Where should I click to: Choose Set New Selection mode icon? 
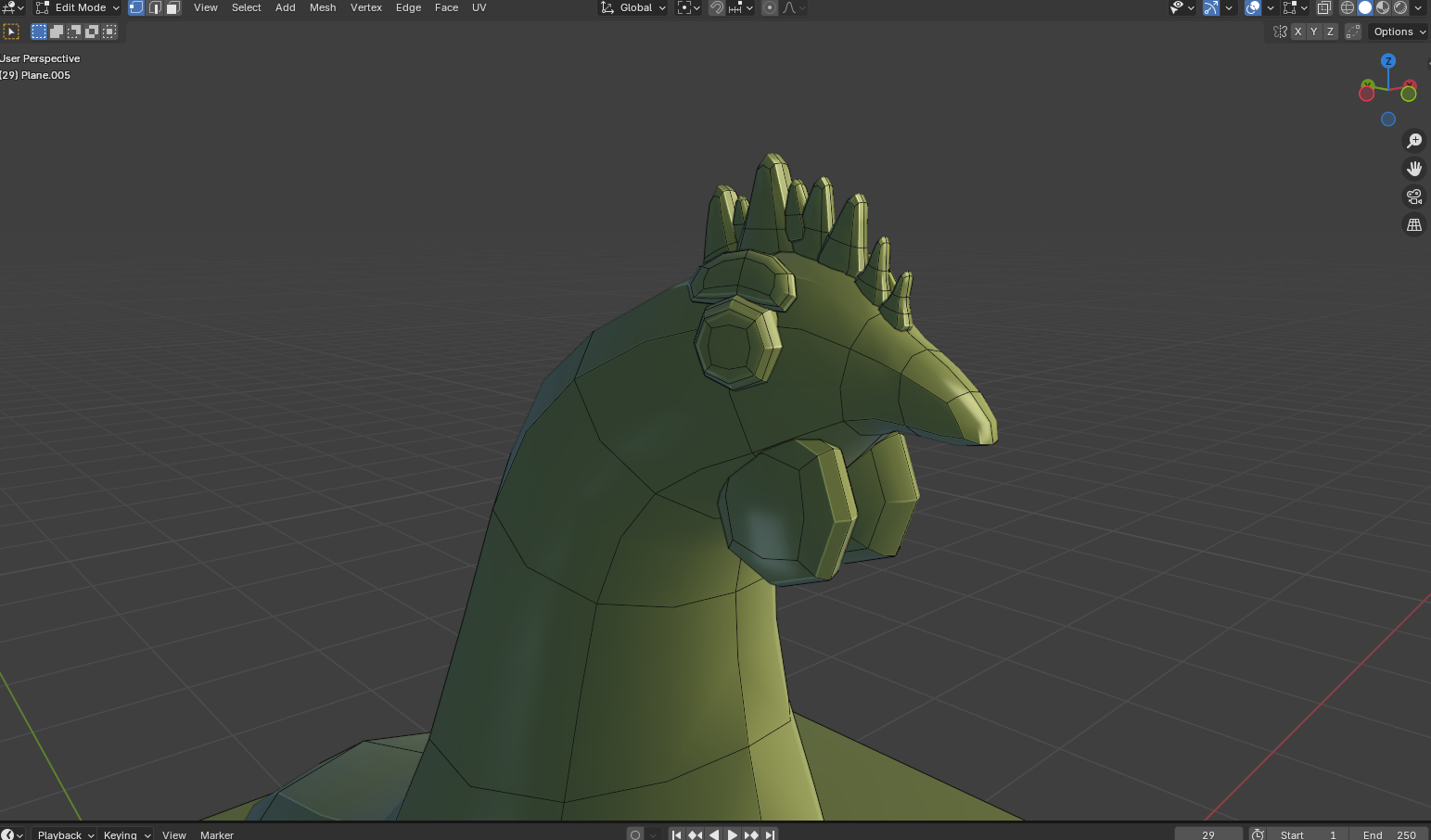pos(39,32)
